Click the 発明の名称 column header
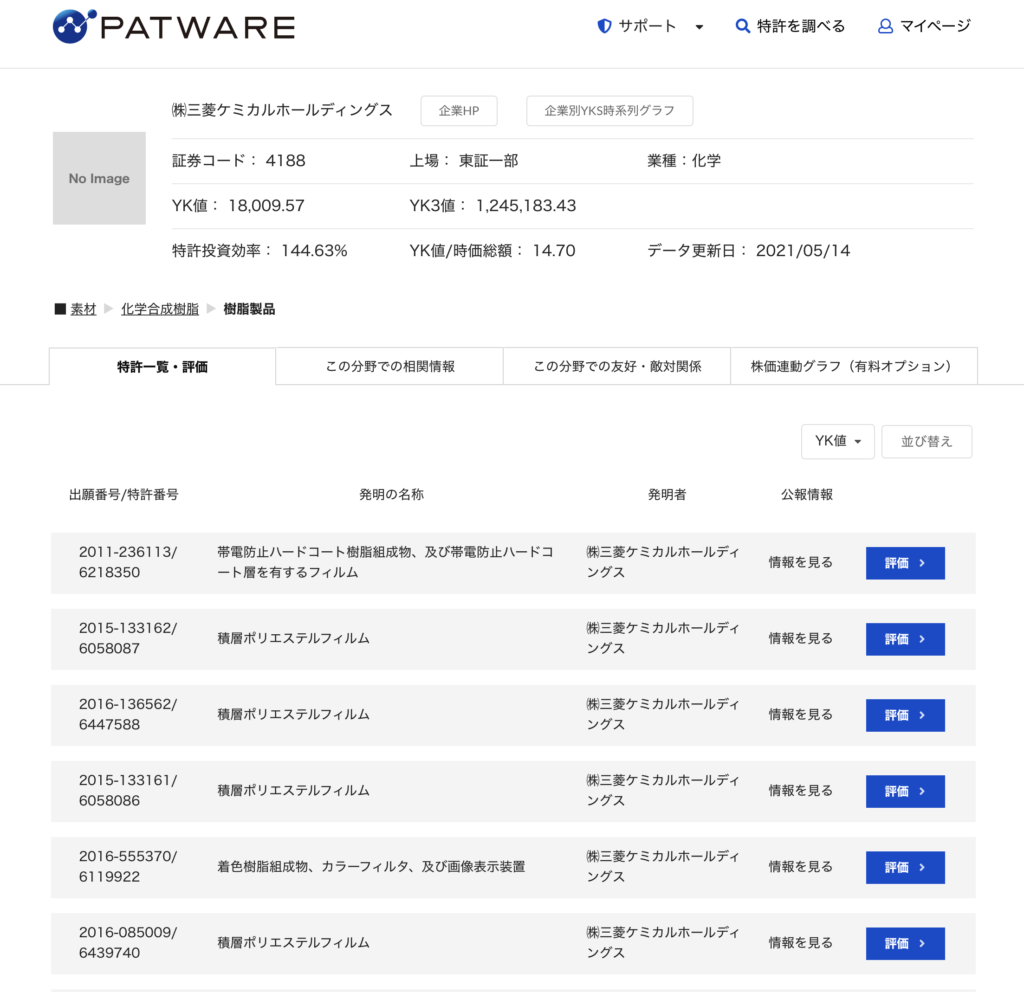 [391, 494]
